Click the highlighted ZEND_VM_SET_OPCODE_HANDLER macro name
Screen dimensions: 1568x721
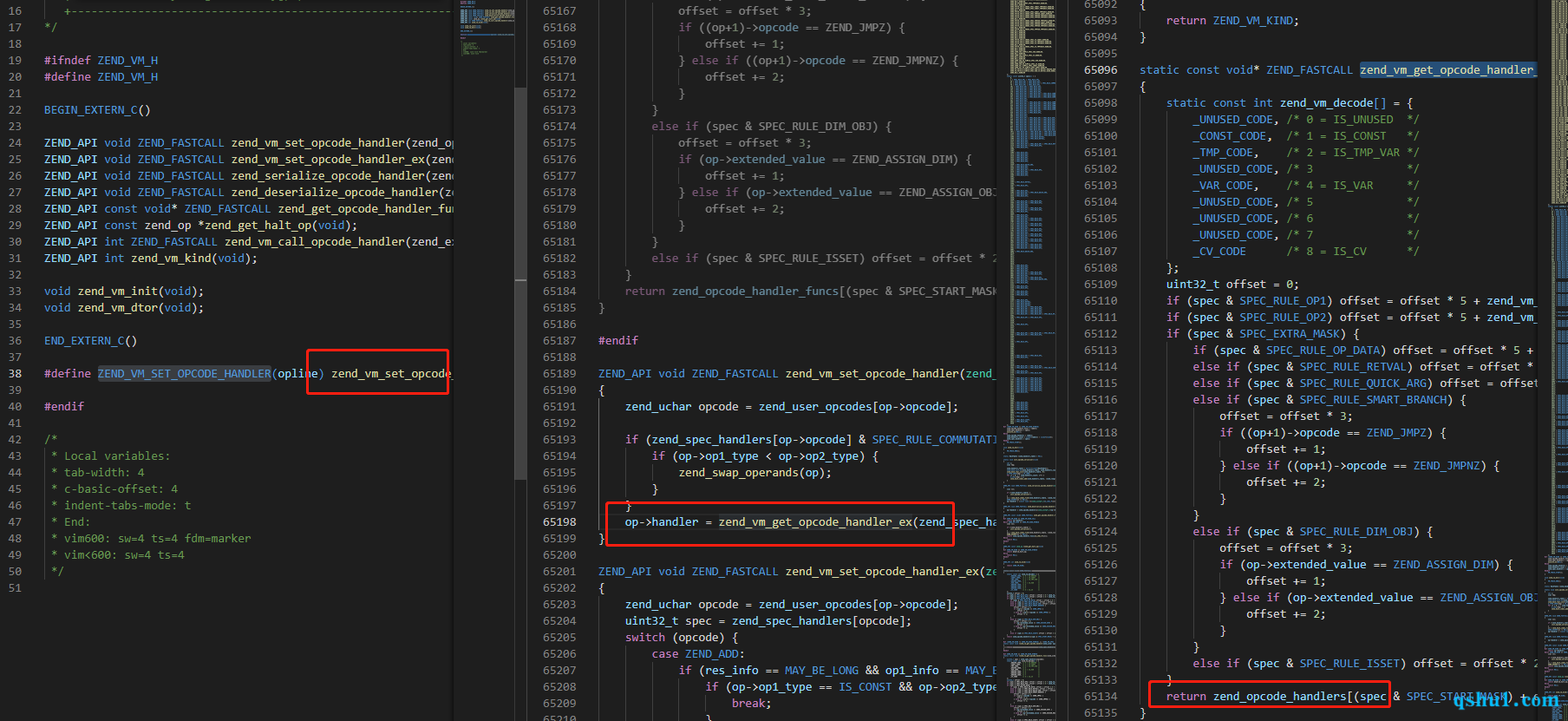tap(185, 374)
